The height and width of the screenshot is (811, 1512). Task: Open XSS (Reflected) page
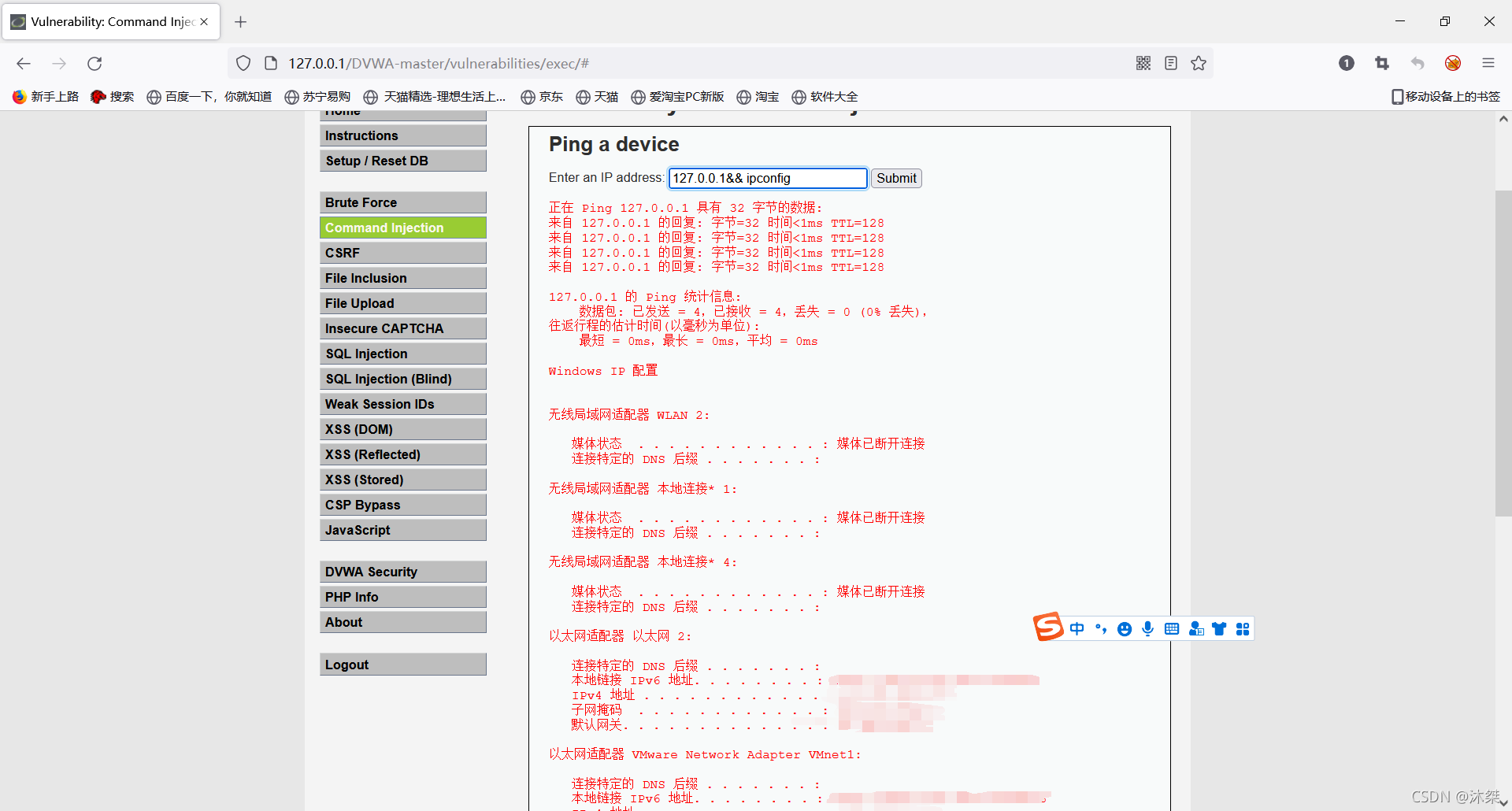pyautogui.click(x=403, y=454)
